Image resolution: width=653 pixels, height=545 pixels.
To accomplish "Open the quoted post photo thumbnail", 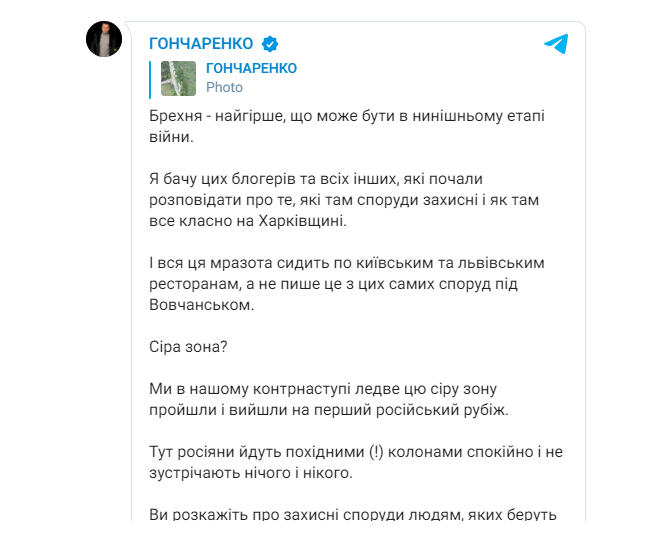I will 178,78.
